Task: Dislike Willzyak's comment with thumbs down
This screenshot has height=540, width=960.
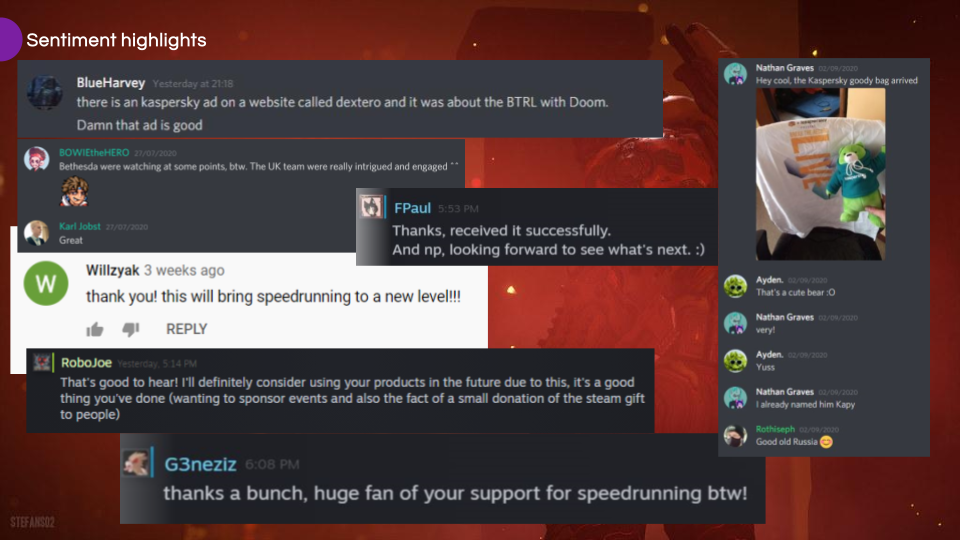Action: pos(131,329)
